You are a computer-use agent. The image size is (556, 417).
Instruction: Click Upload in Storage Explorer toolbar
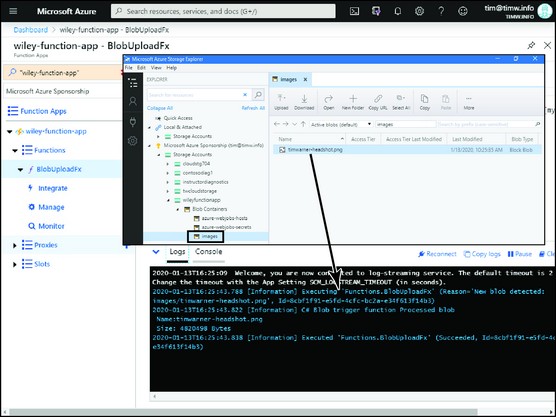coord(281,102)
